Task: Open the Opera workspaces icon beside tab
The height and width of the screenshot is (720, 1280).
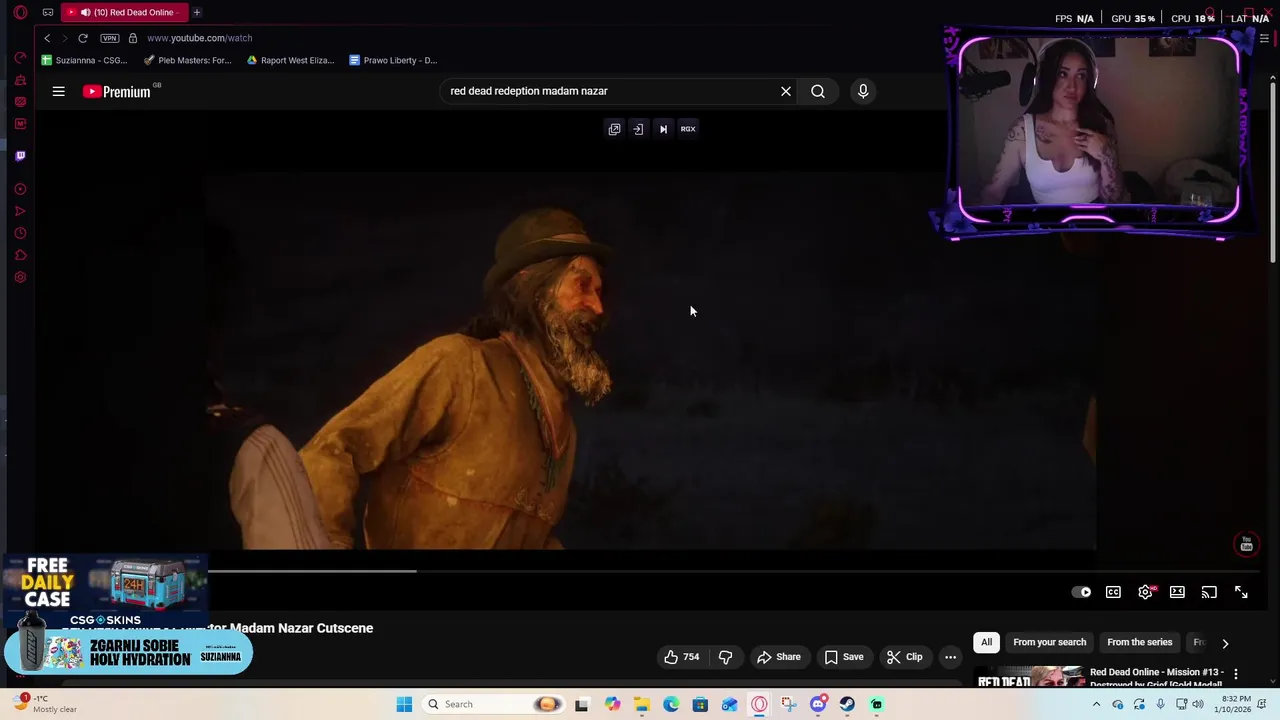Action: [48, 12]
